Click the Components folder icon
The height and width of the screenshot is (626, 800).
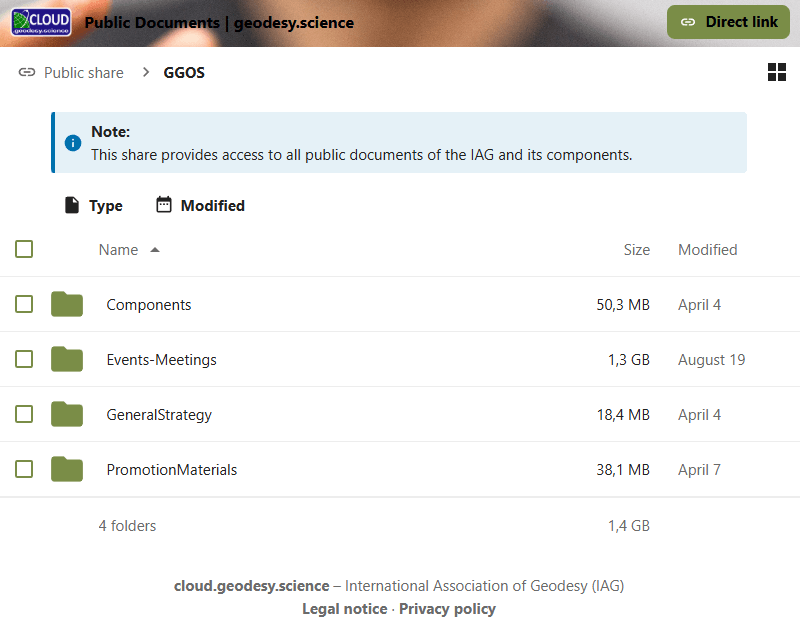pyautogui.click(x=67, y=304)
